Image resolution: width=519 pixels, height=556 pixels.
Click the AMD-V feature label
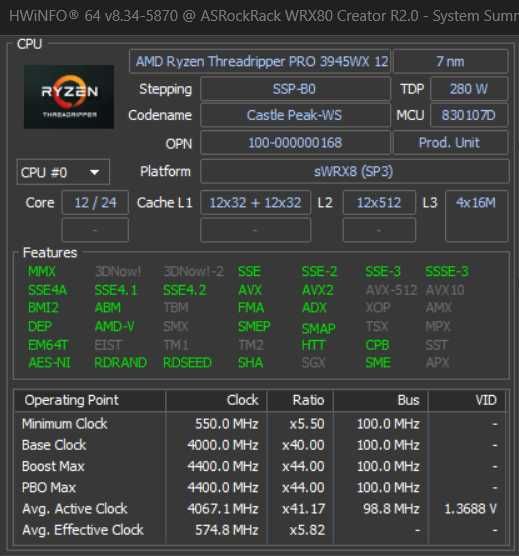115,326
